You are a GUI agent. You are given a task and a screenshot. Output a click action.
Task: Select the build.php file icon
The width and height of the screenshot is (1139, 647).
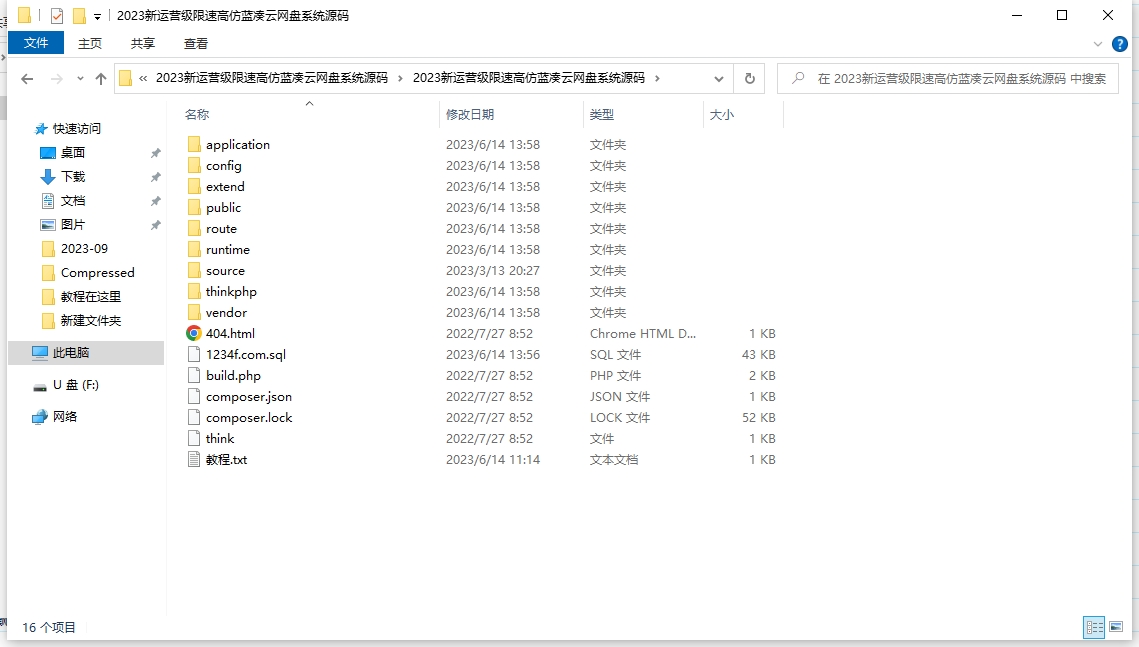[x=194, y=375]
